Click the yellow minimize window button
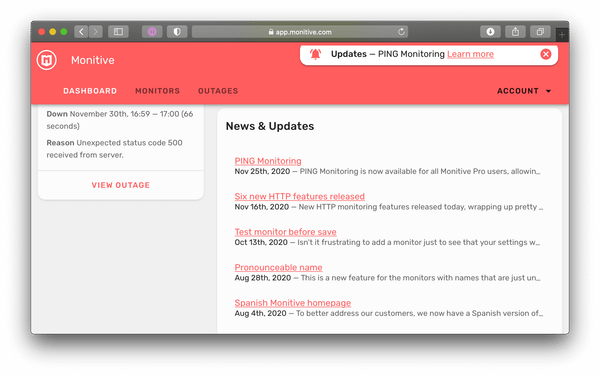This screenshot has height=375, width=600. [53, 32]
